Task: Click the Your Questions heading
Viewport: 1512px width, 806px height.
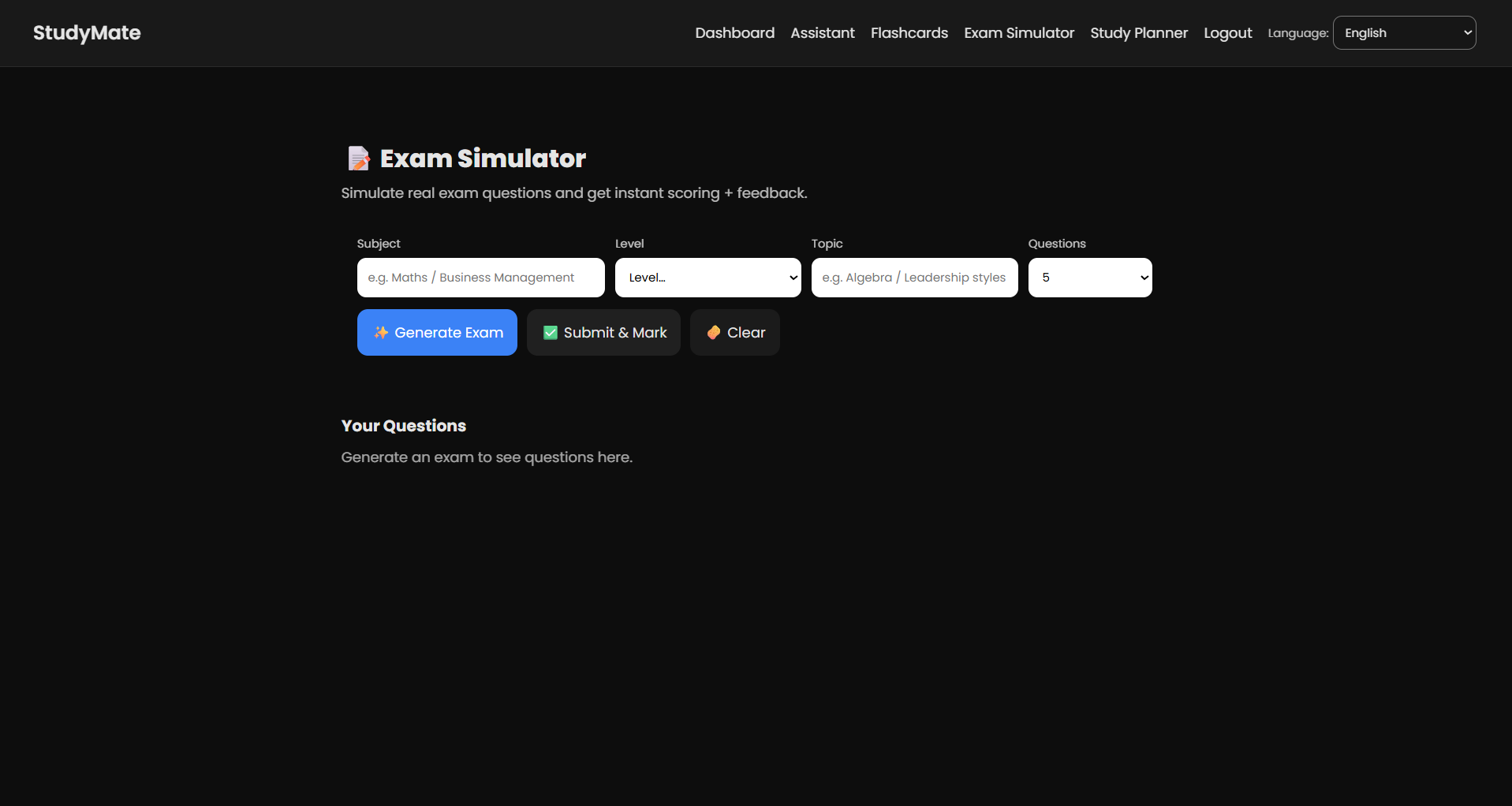Action: coord(403,425)
